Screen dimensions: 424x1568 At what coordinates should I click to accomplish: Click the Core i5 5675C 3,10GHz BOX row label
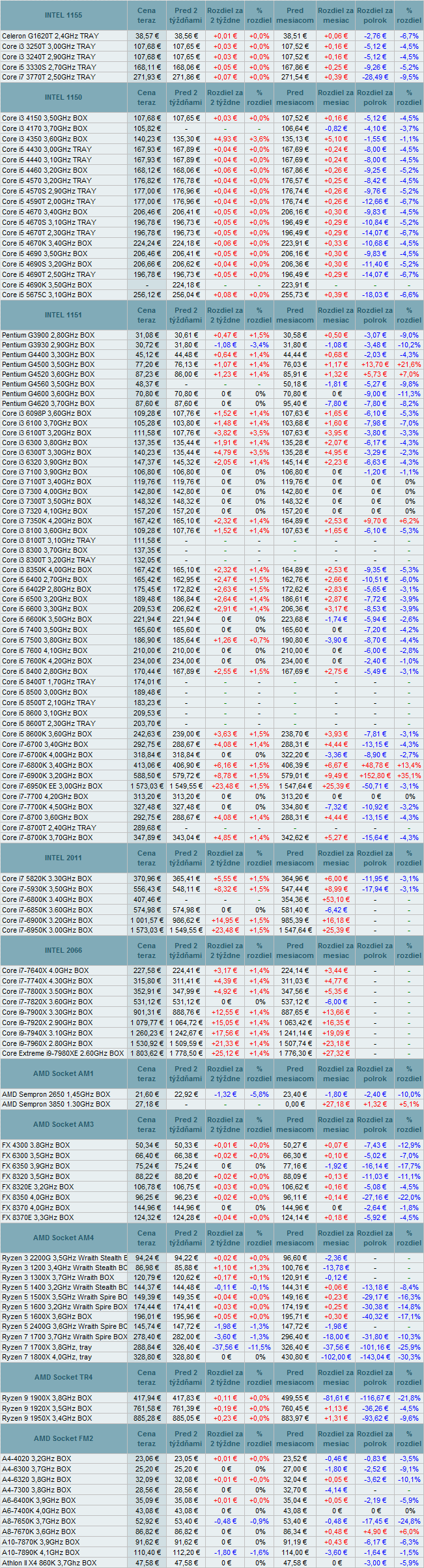(47, 295)
